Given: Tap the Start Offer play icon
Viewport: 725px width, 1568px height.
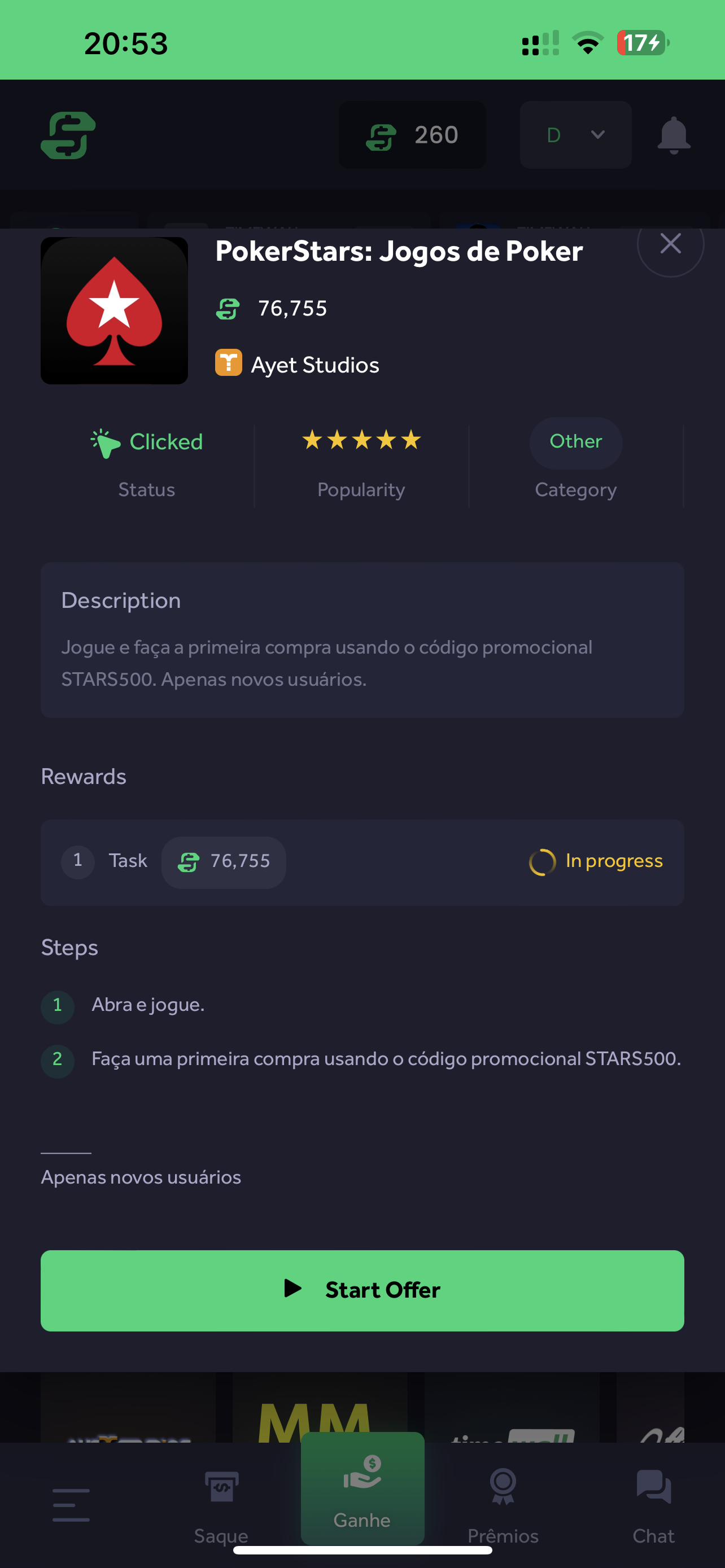Looking at the screenshot, I should 293,1288.
